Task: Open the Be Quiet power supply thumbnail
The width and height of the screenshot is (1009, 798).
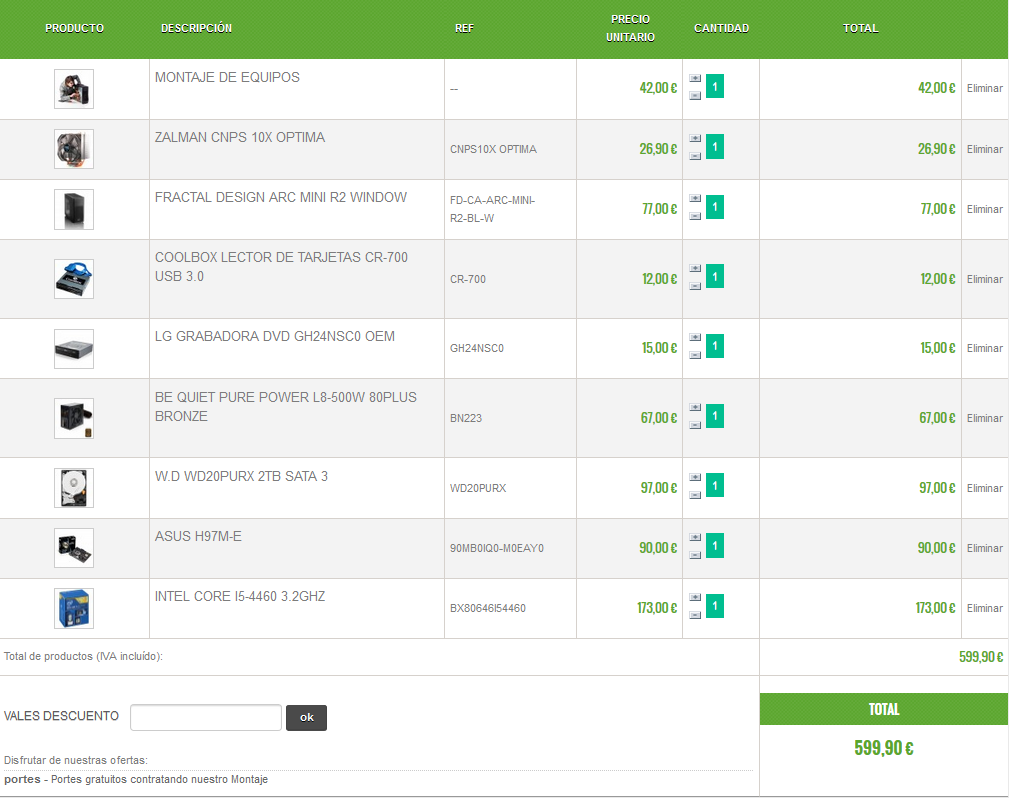Action: 74,418
